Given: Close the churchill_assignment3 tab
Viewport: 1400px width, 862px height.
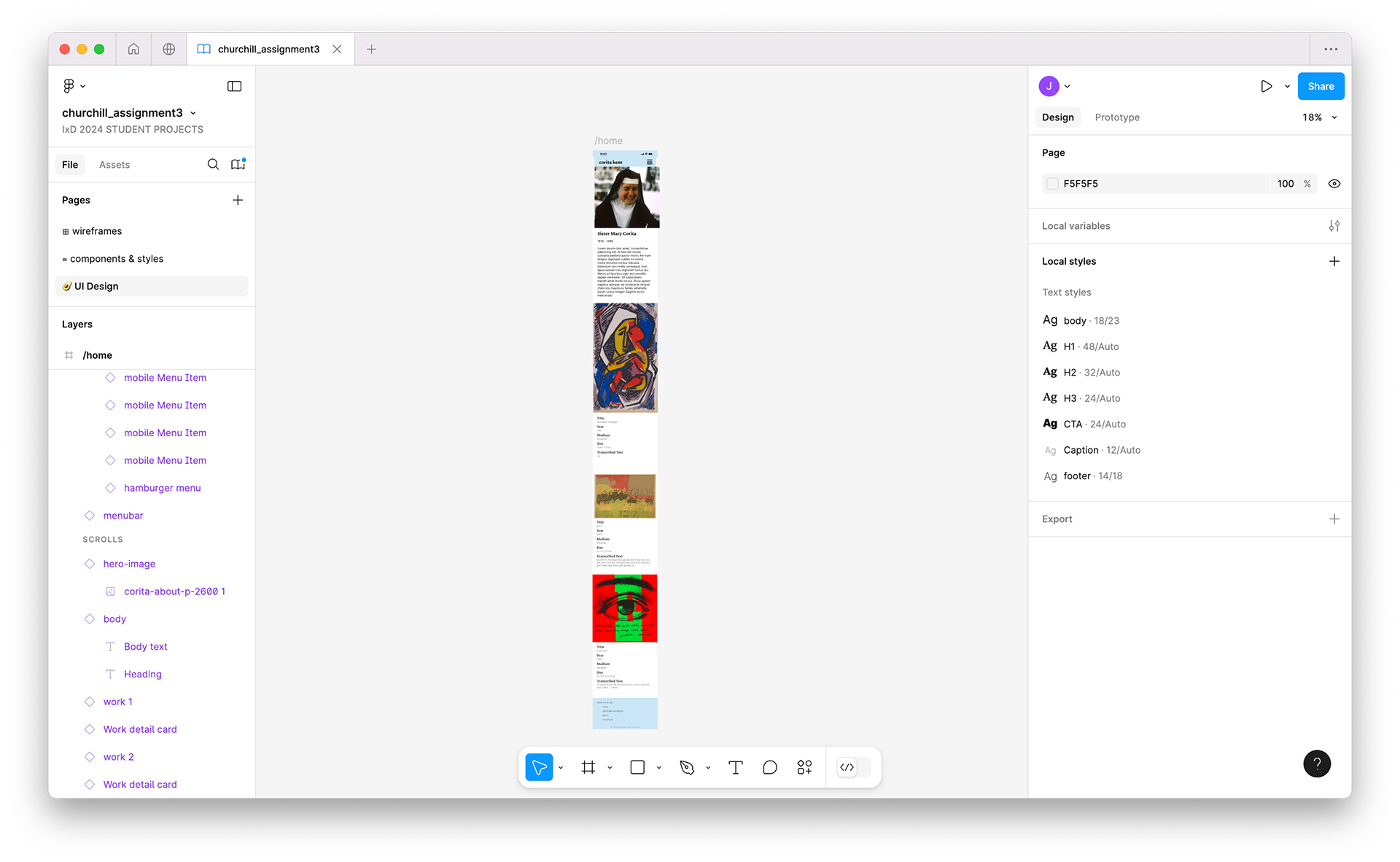Looking at the screenshot, I should pyautogui.click(x=337, y=49).
